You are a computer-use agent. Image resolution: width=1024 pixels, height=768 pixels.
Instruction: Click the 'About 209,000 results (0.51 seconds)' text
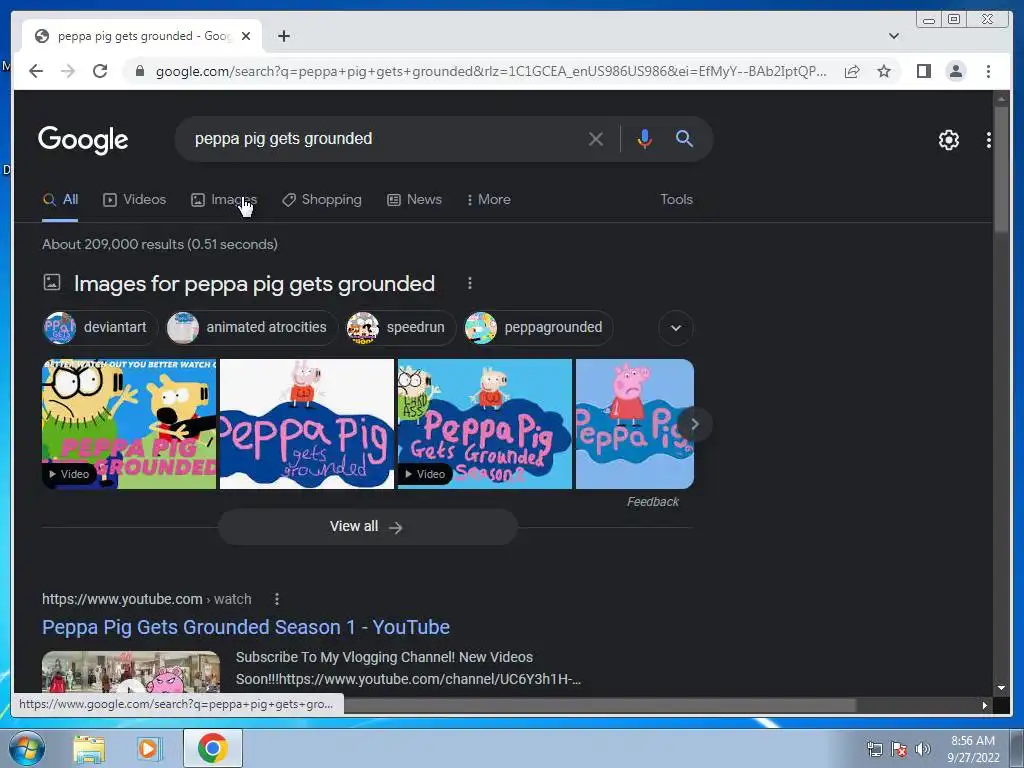160,244
